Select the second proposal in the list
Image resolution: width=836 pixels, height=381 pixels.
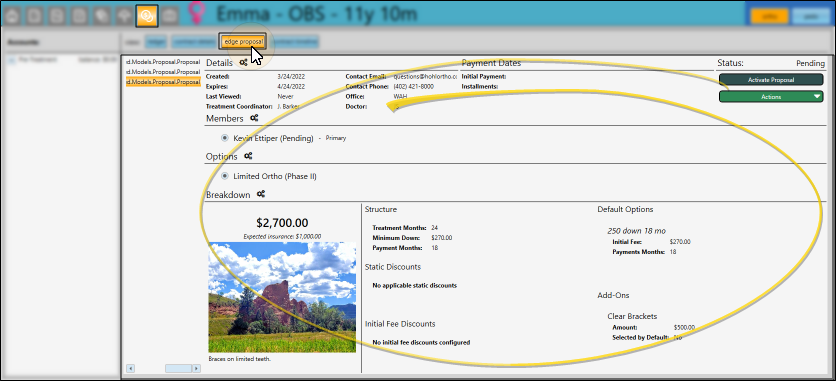click(x=163, y=72)
